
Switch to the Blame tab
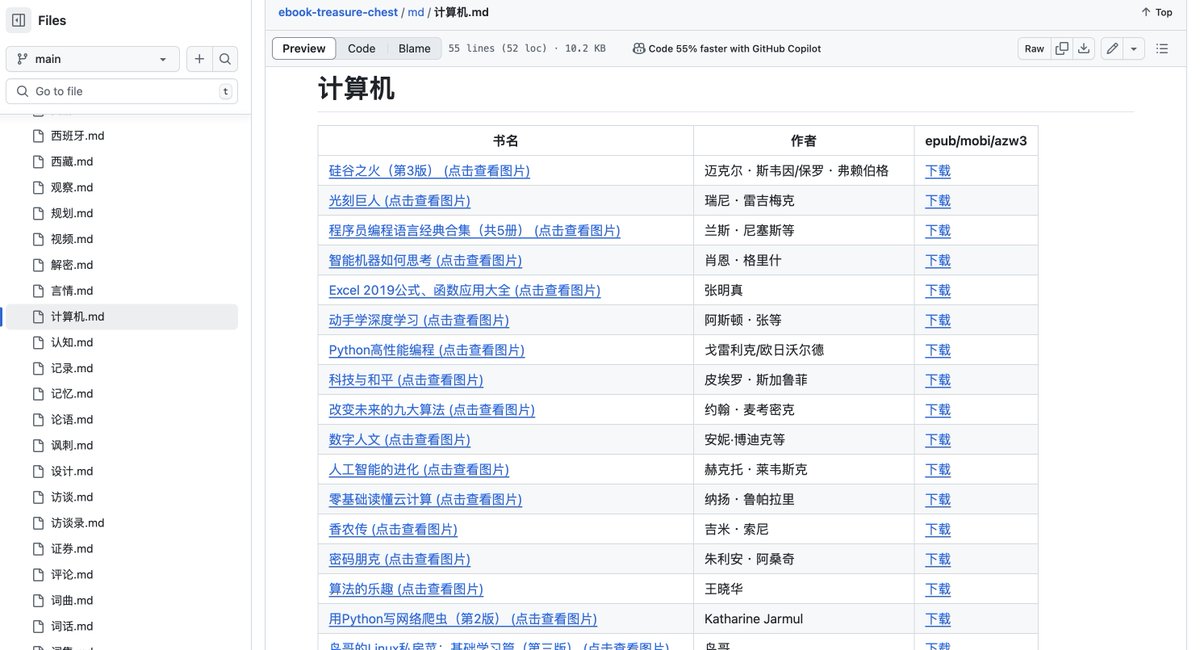(x=414, y=47)
